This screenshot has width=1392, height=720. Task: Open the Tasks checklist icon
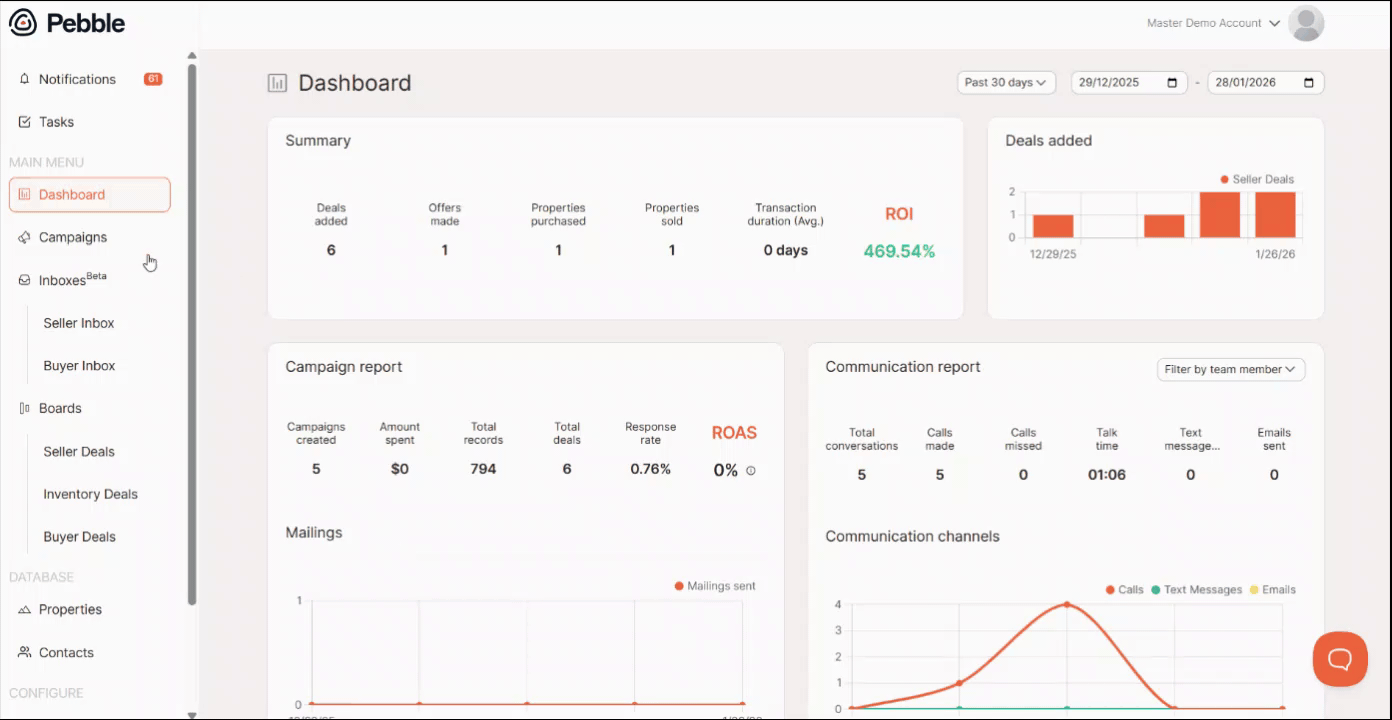tap(25, 122)
